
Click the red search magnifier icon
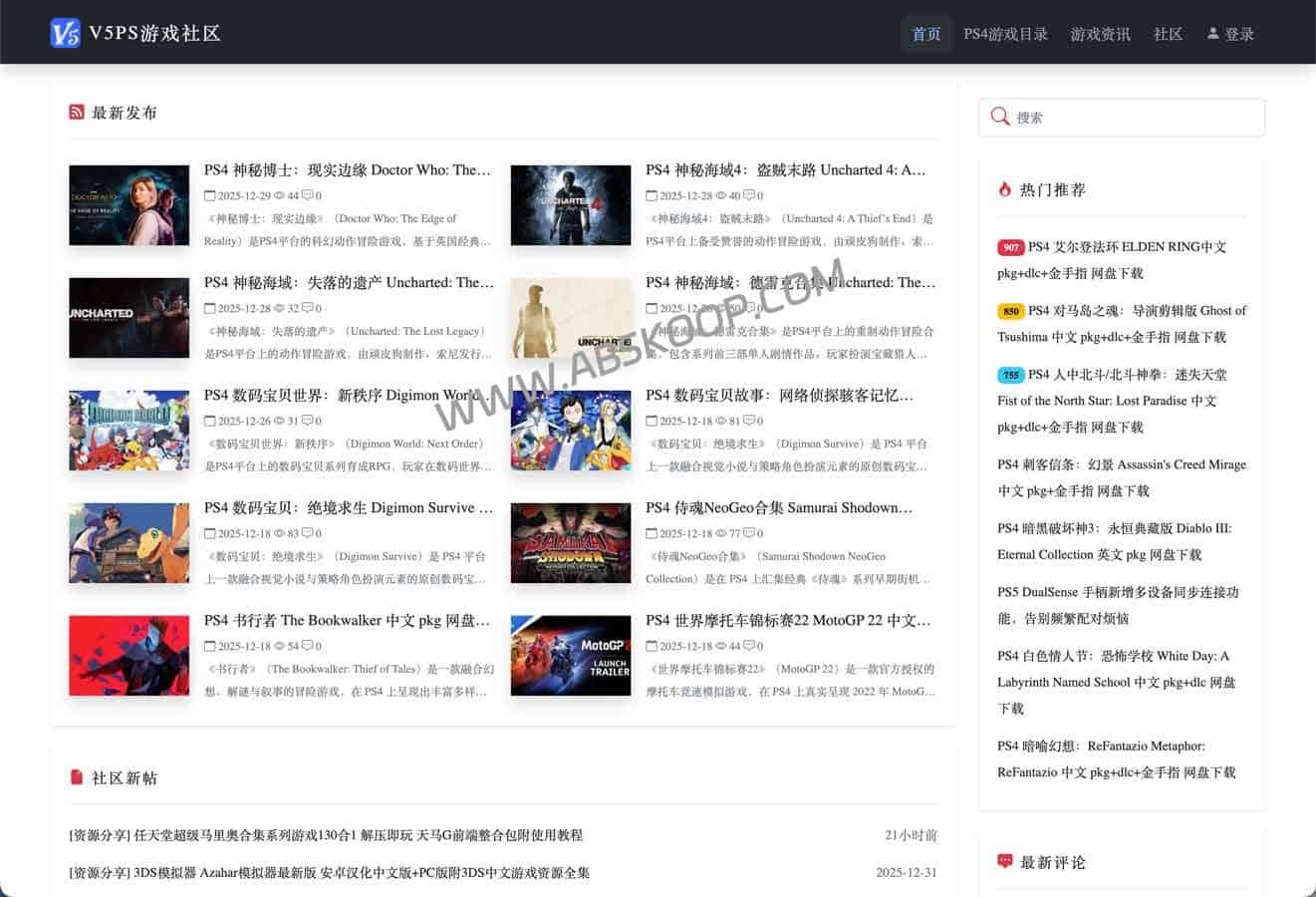coord(1000,117)
